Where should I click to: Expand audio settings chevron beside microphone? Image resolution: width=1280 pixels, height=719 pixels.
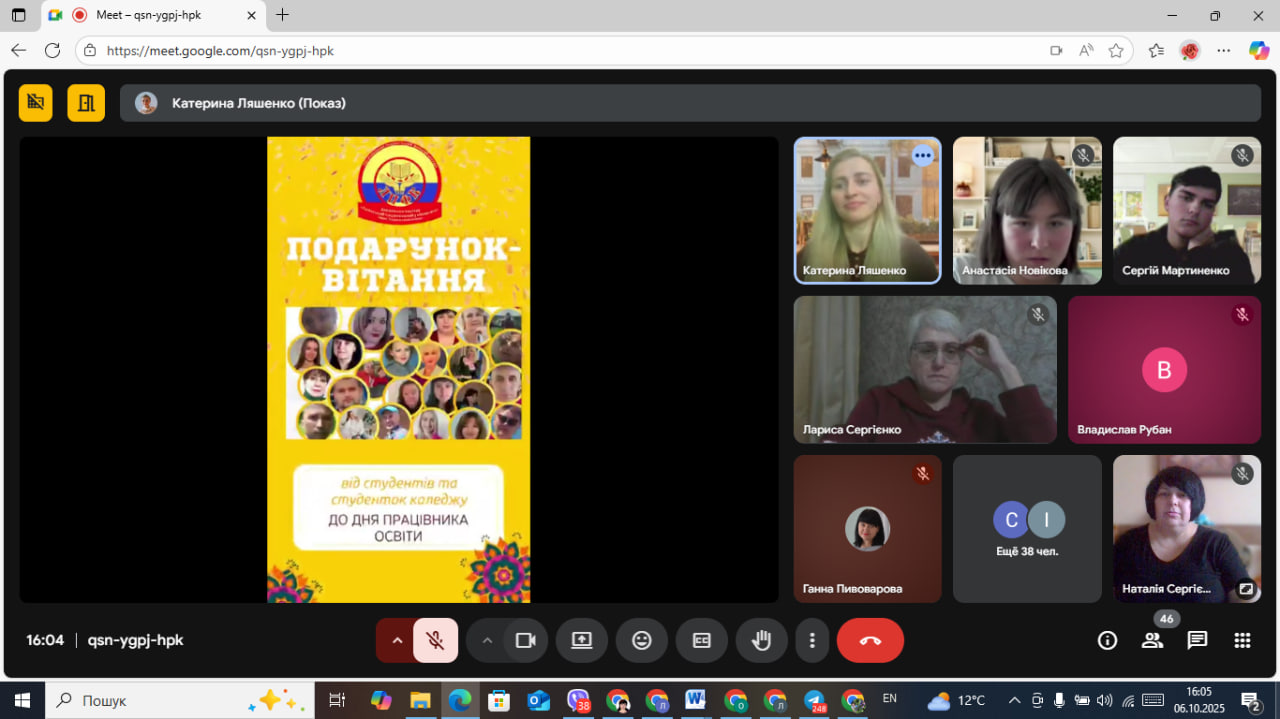point(397,641)
